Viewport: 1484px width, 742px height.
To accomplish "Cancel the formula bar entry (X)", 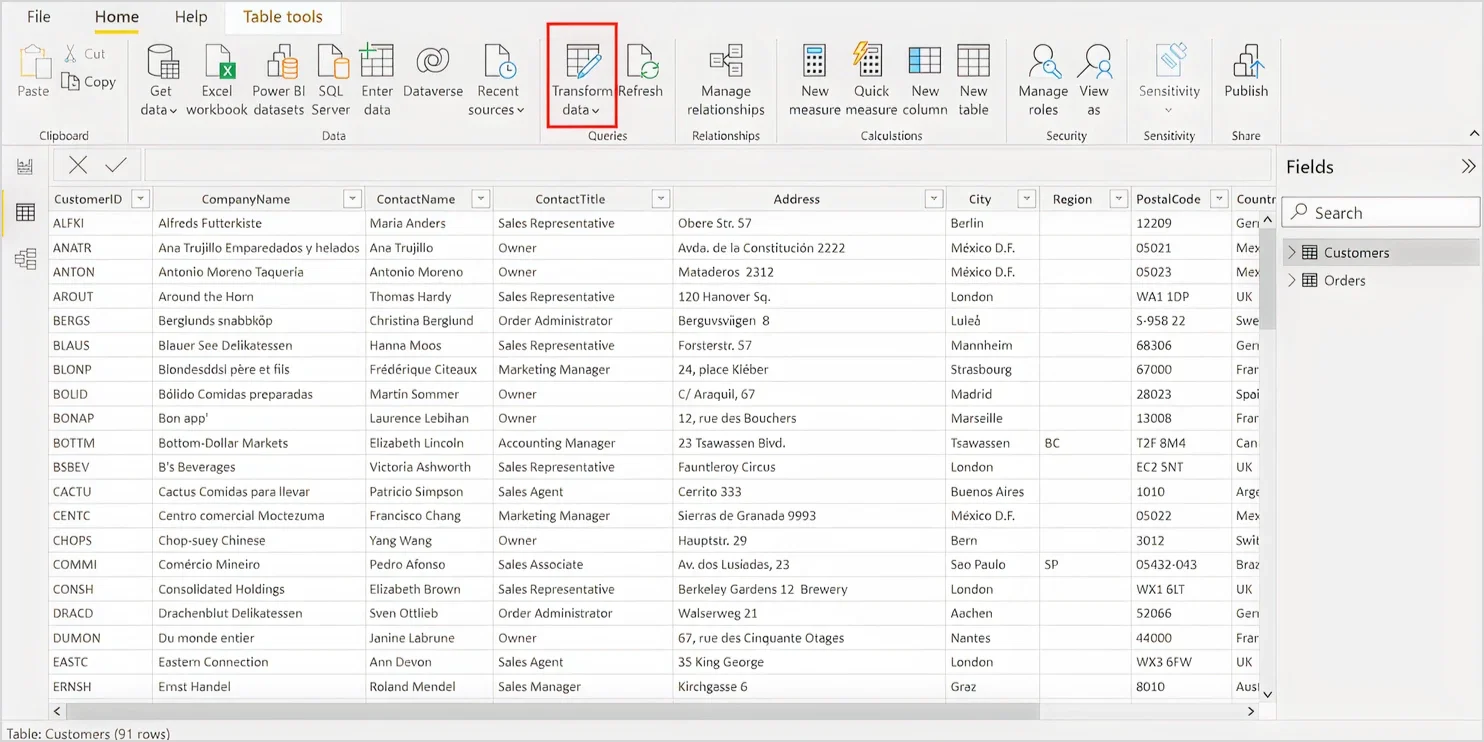I will pyautogui.click(x=78, y=165).
